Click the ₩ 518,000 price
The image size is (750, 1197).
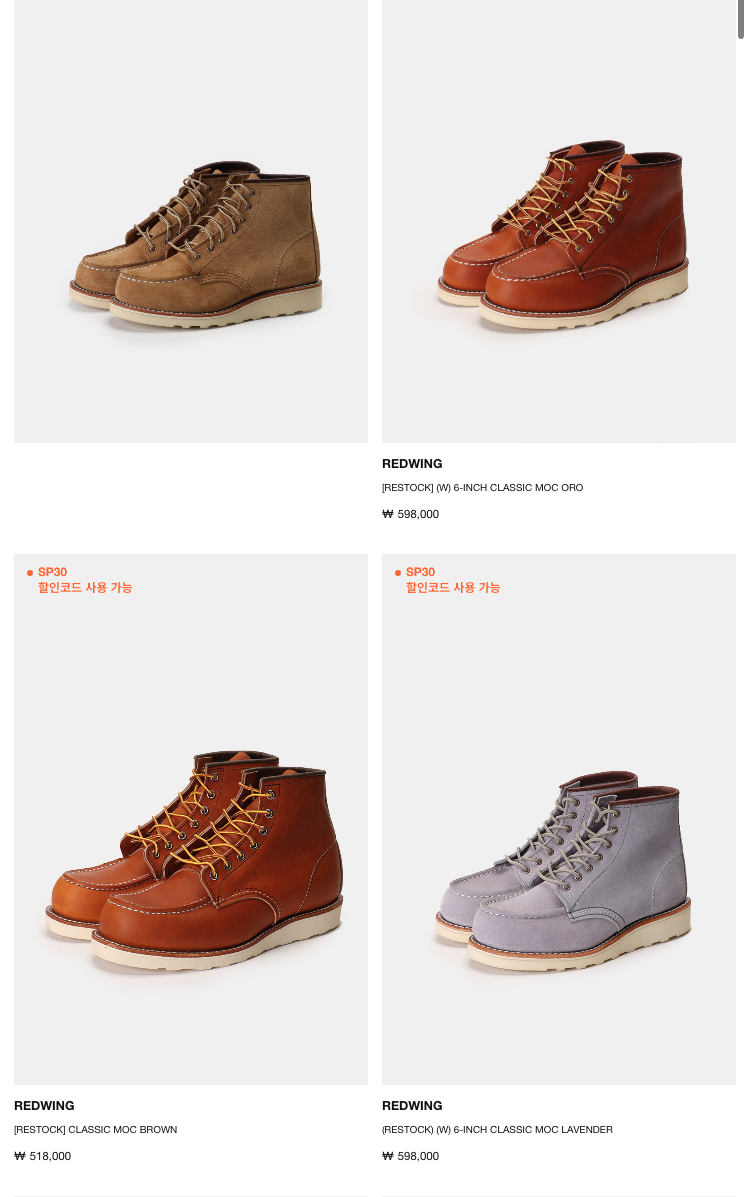(x=42, y=1156)
